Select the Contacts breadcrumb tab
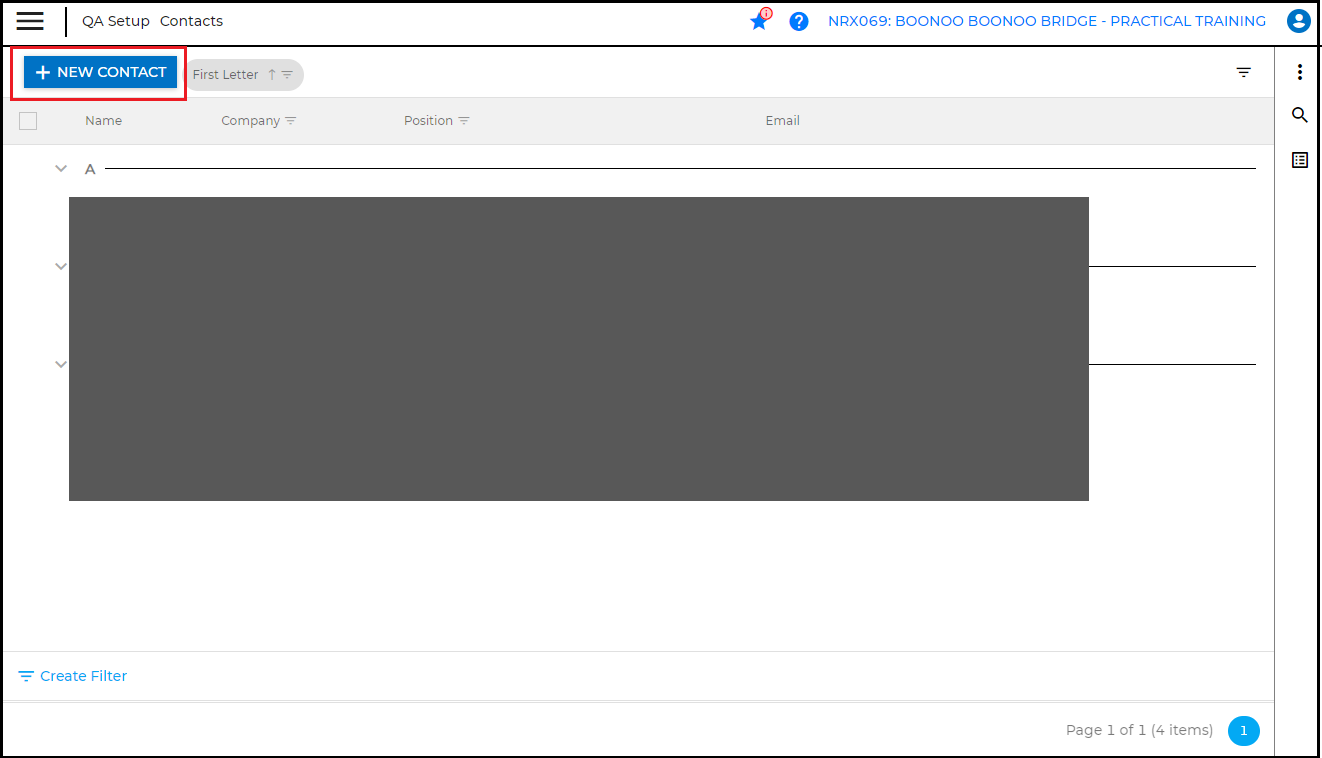 point(191,20)
